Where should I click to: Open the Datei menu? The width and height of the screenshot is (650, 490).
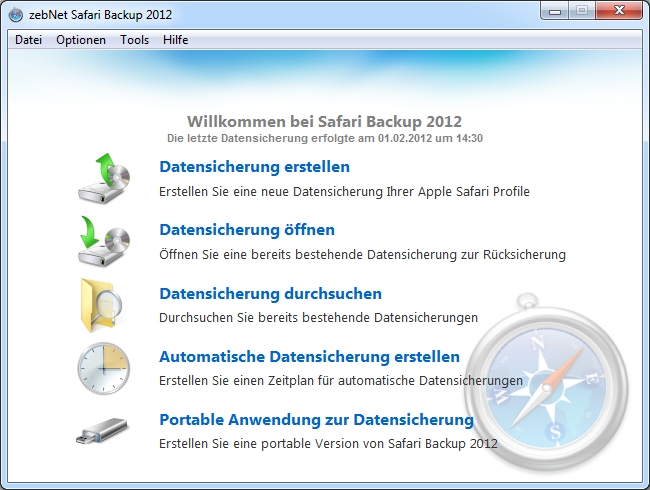(x=28, y=40)
